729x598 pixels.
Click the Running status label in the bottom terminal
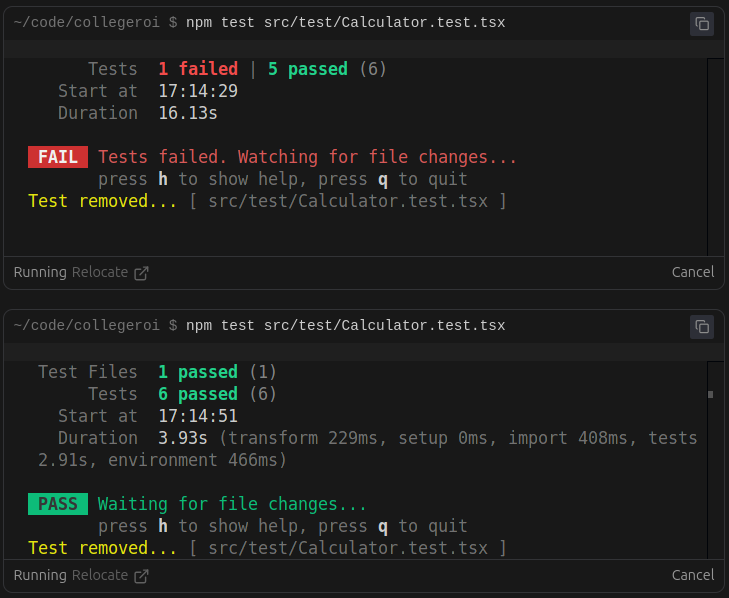pos(40,575)
